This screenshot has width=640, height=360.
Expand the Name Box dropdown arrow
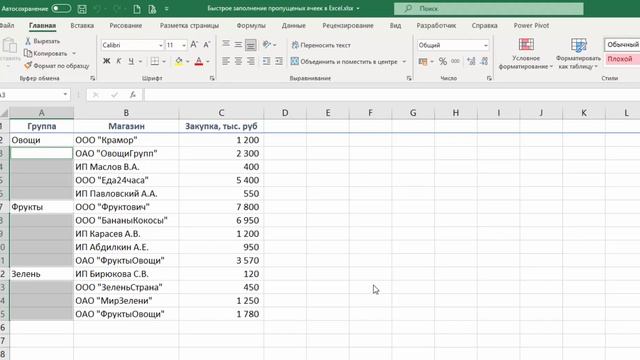pyautogui.click(x=65, y=95)
